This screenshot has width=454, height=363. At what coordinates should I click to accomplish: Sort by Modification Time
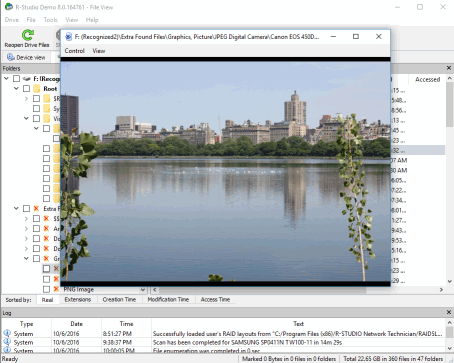(168, 299)
